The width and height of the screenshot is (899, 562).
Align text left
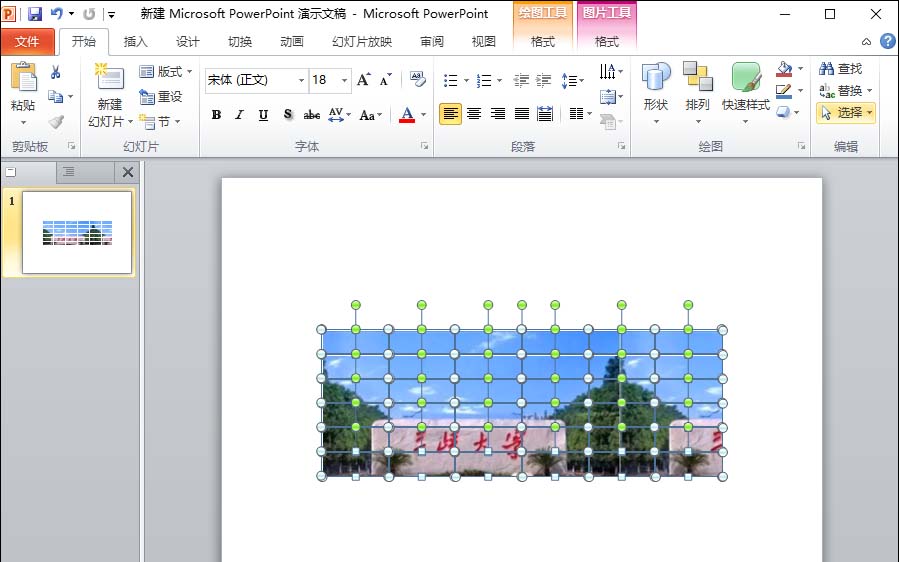point(451,114)
